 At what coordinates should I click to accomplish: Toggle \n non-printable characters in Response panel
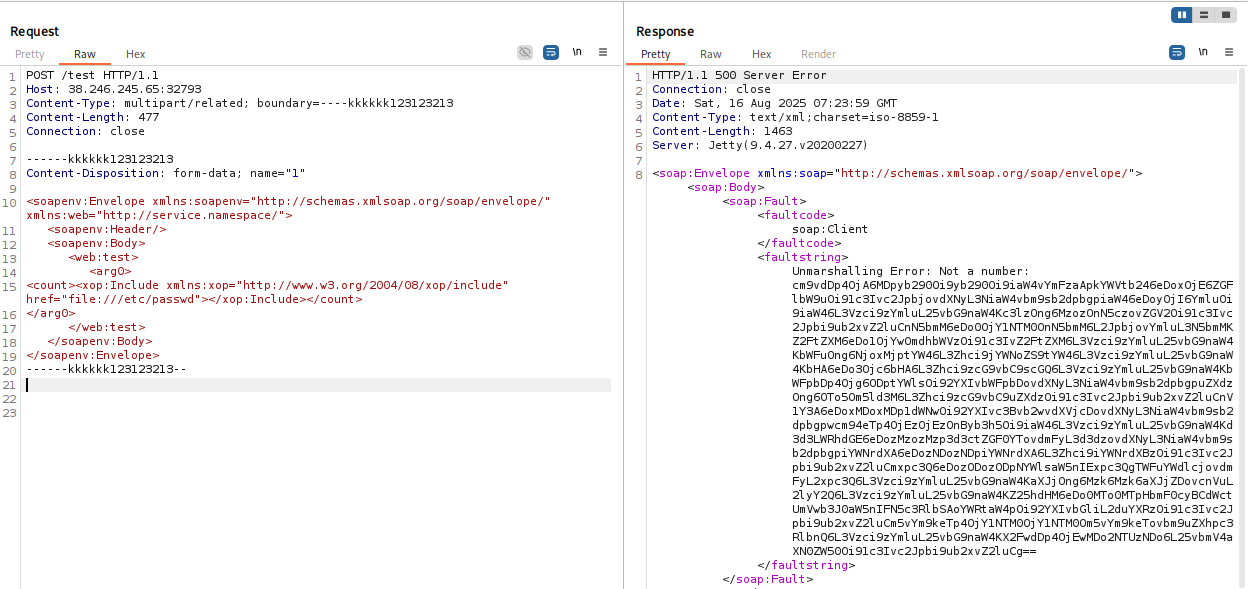coord(1202,52)
